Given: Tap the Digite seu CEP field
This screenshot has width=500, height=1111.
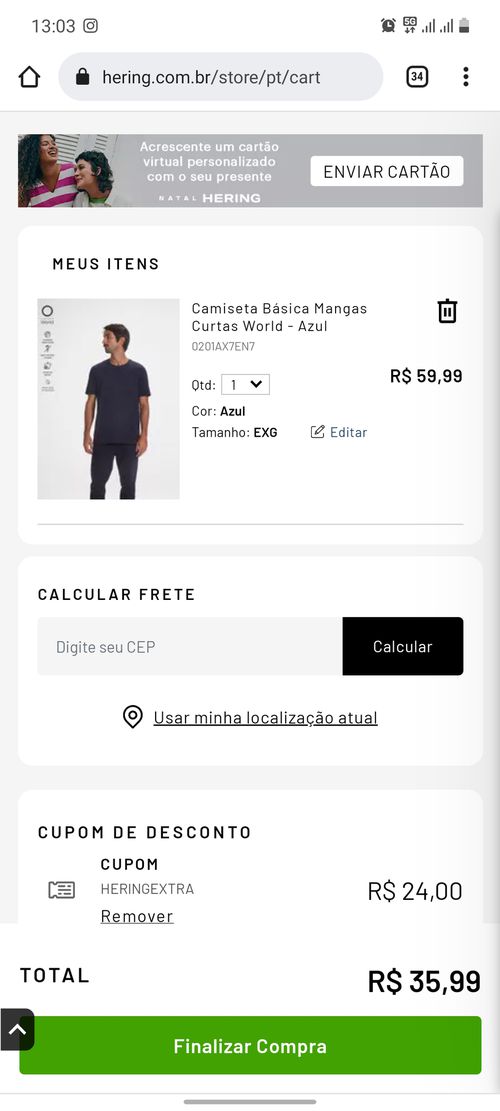Looking at the screenshot, I should click(190, 646).
